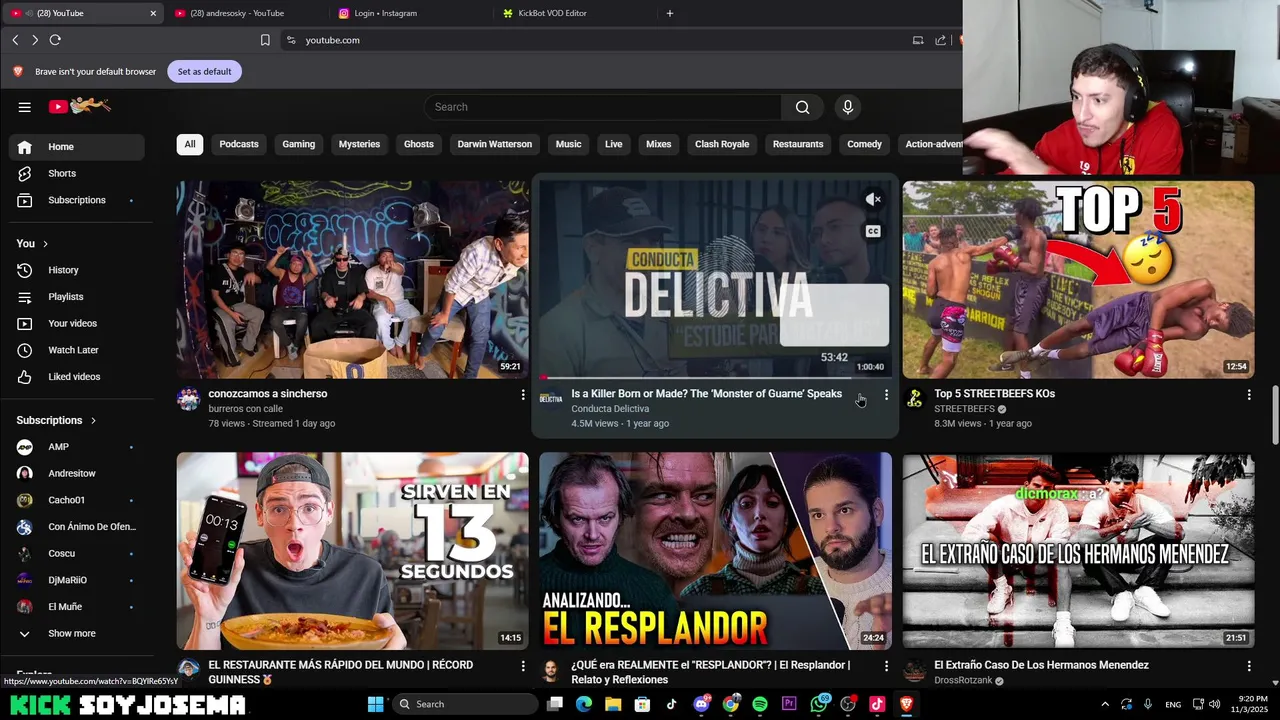The image size is (1280, 720).
Task: Open File Explorer from the taskbar
Action: [x=613, y=704]
